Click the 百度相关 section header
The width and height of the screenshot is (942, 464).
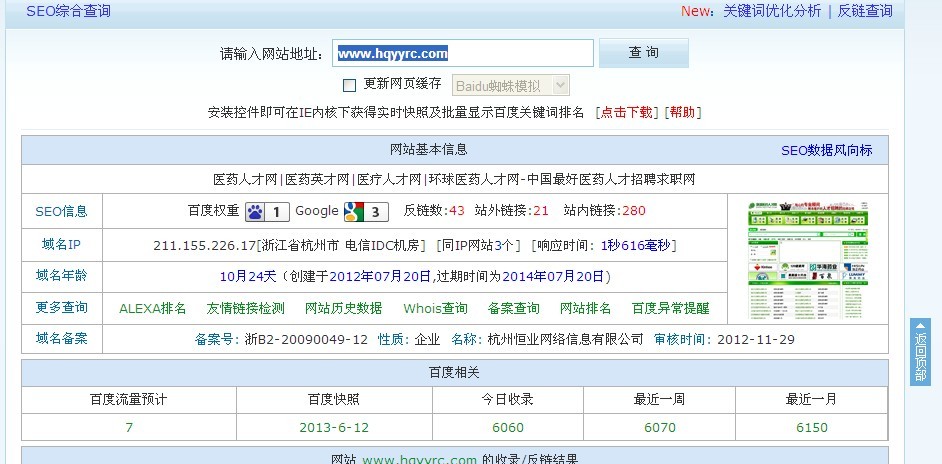(454, 373)
